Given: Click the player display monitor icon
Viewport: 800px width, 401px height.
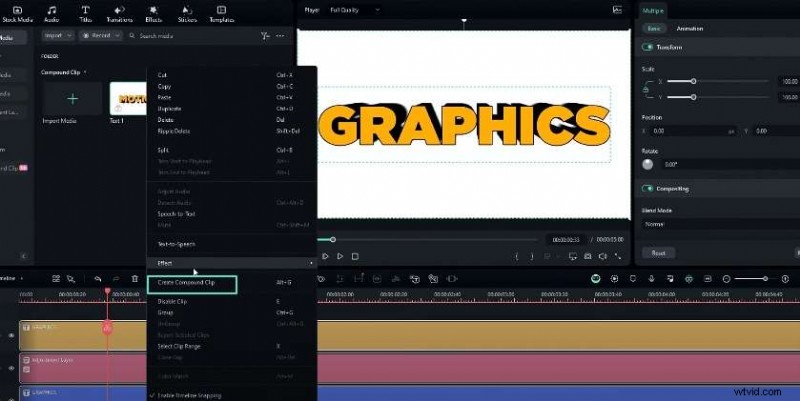Looking at the screenshot, I should [572, 256].
